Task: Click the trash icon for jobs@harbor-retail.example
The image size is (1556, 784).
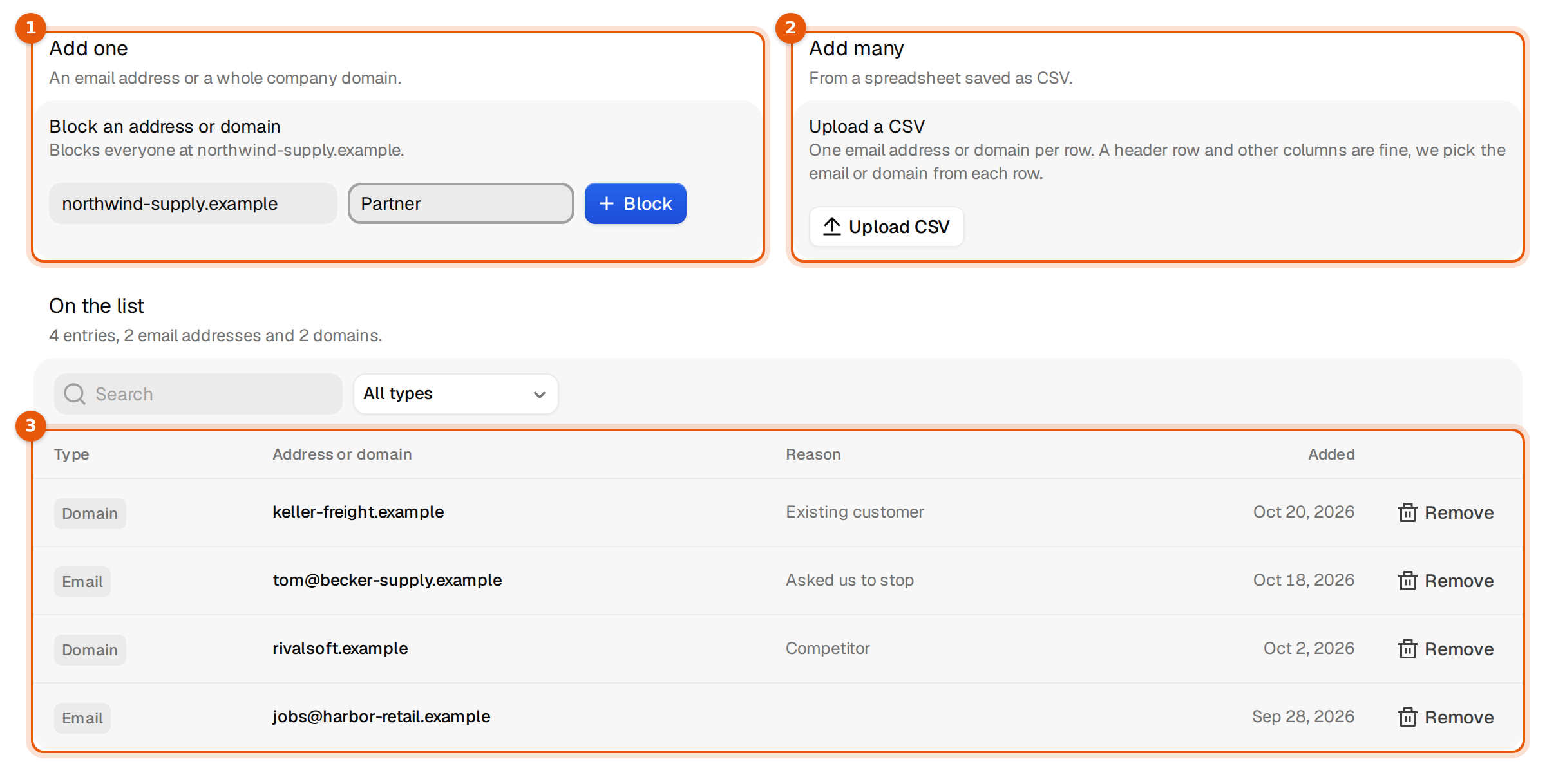Action: tap(1407, 717)
